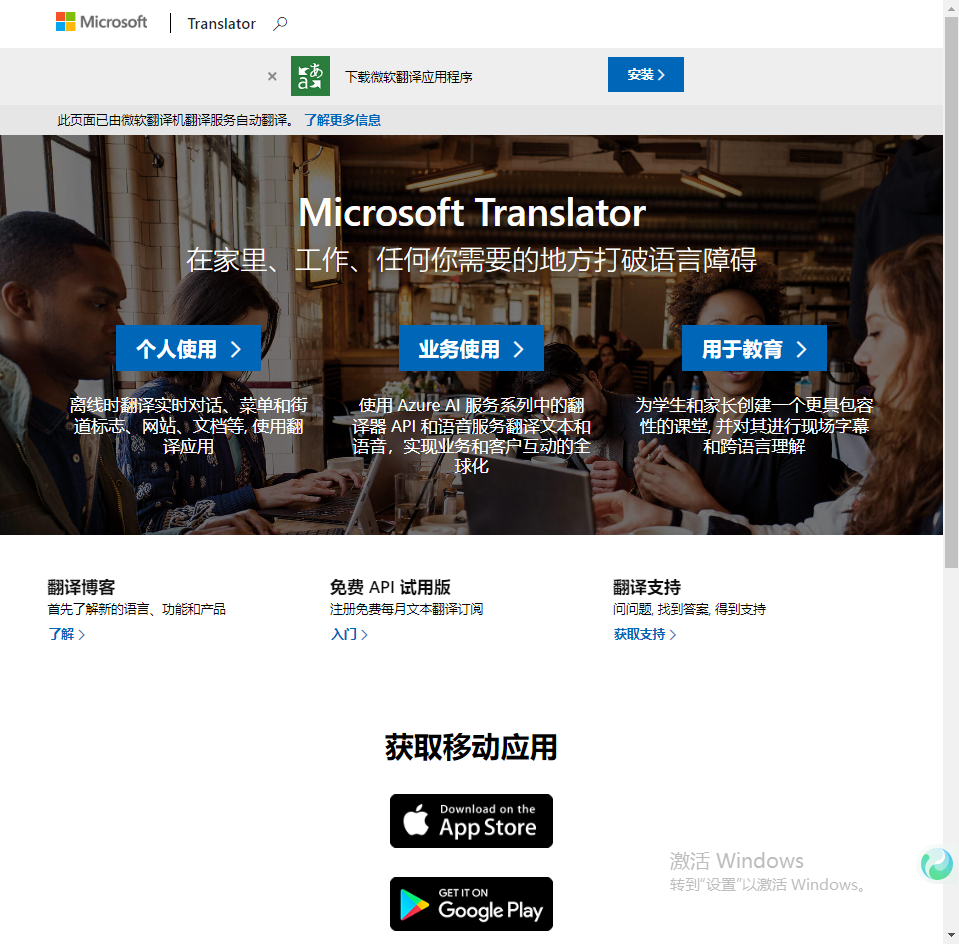Click the vertical scrollbar thumb

coord(951,292)
